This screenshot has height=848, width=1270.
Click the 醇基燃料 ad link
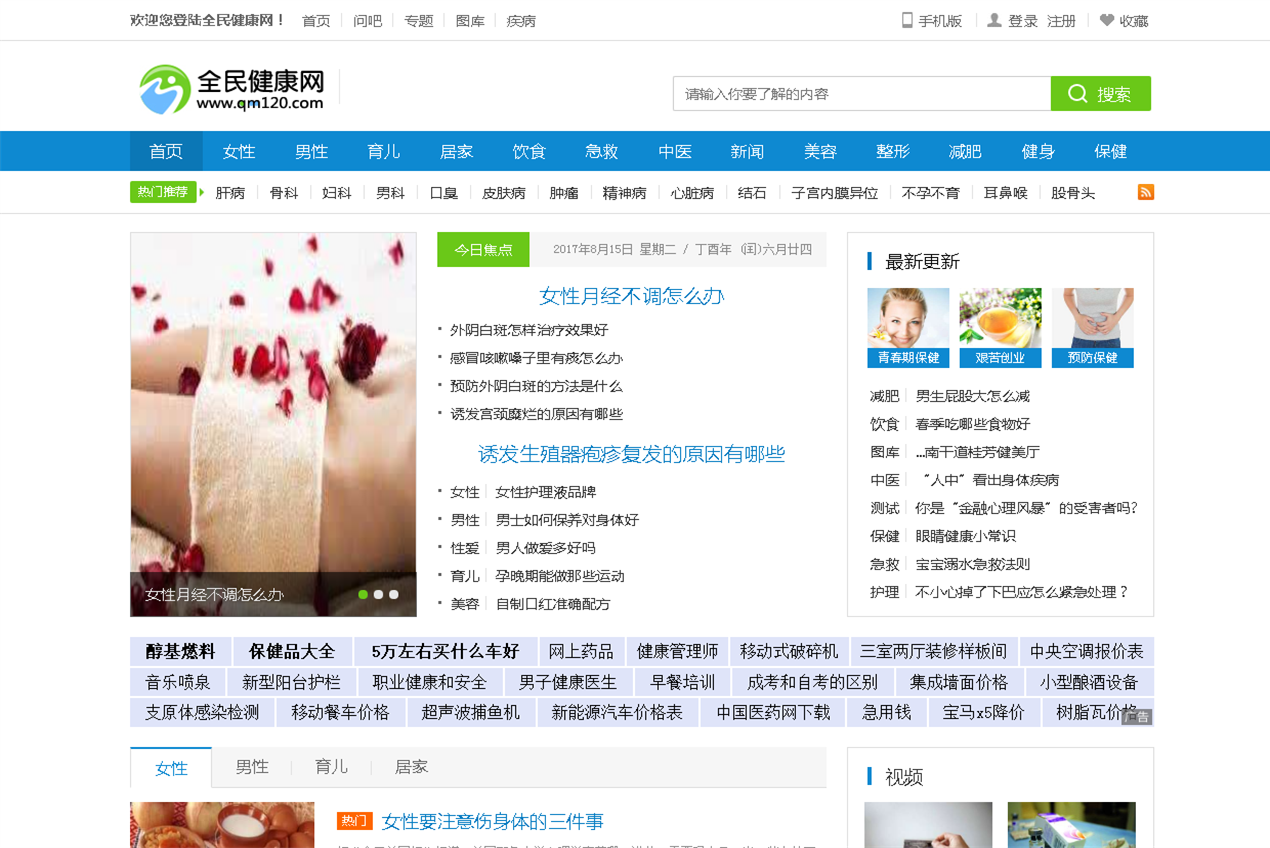[181, 652]
